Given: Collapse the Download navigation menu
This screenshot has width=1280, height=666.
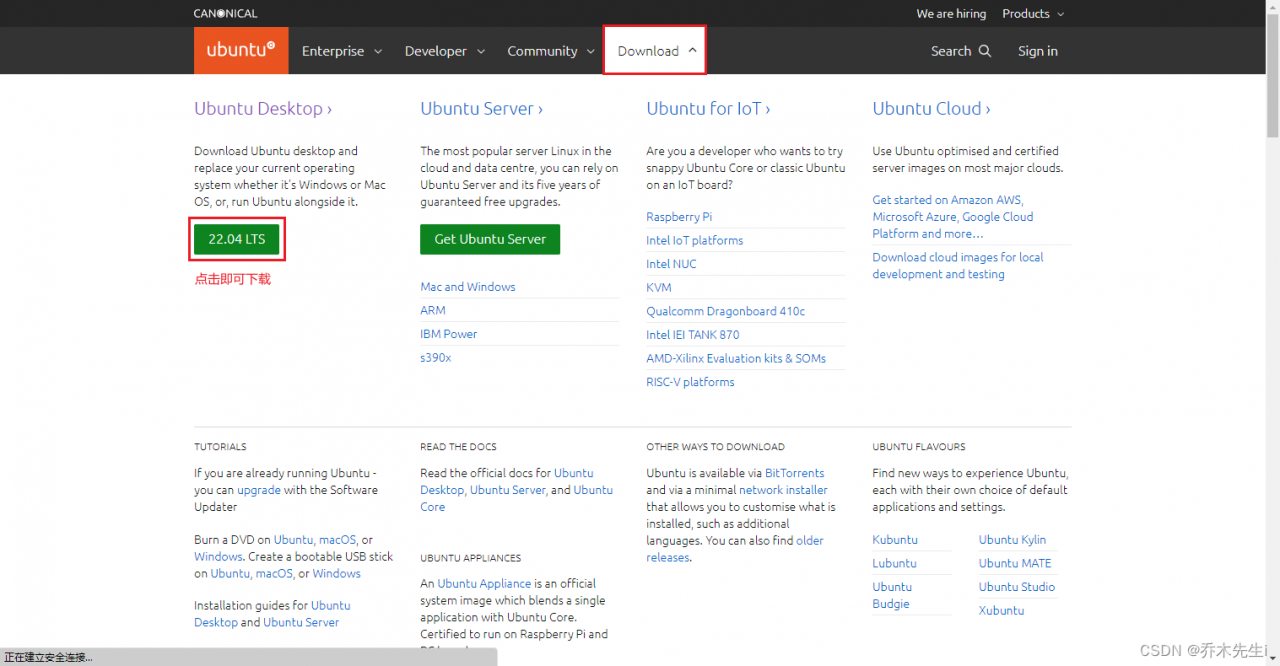Looking at the screenshot, I should coord(655,50).
